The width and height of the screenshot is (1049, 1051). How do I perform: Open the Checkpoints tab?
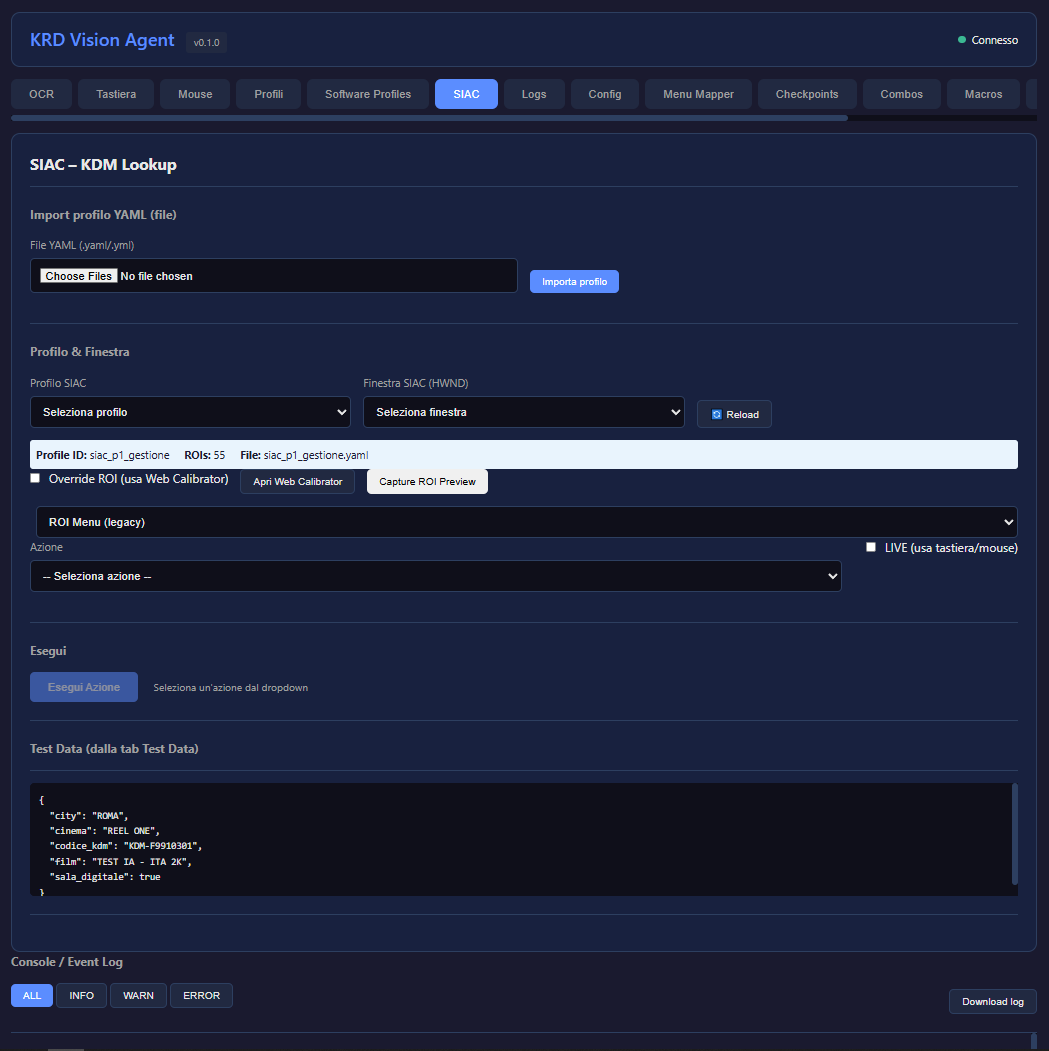pos(807,94)
